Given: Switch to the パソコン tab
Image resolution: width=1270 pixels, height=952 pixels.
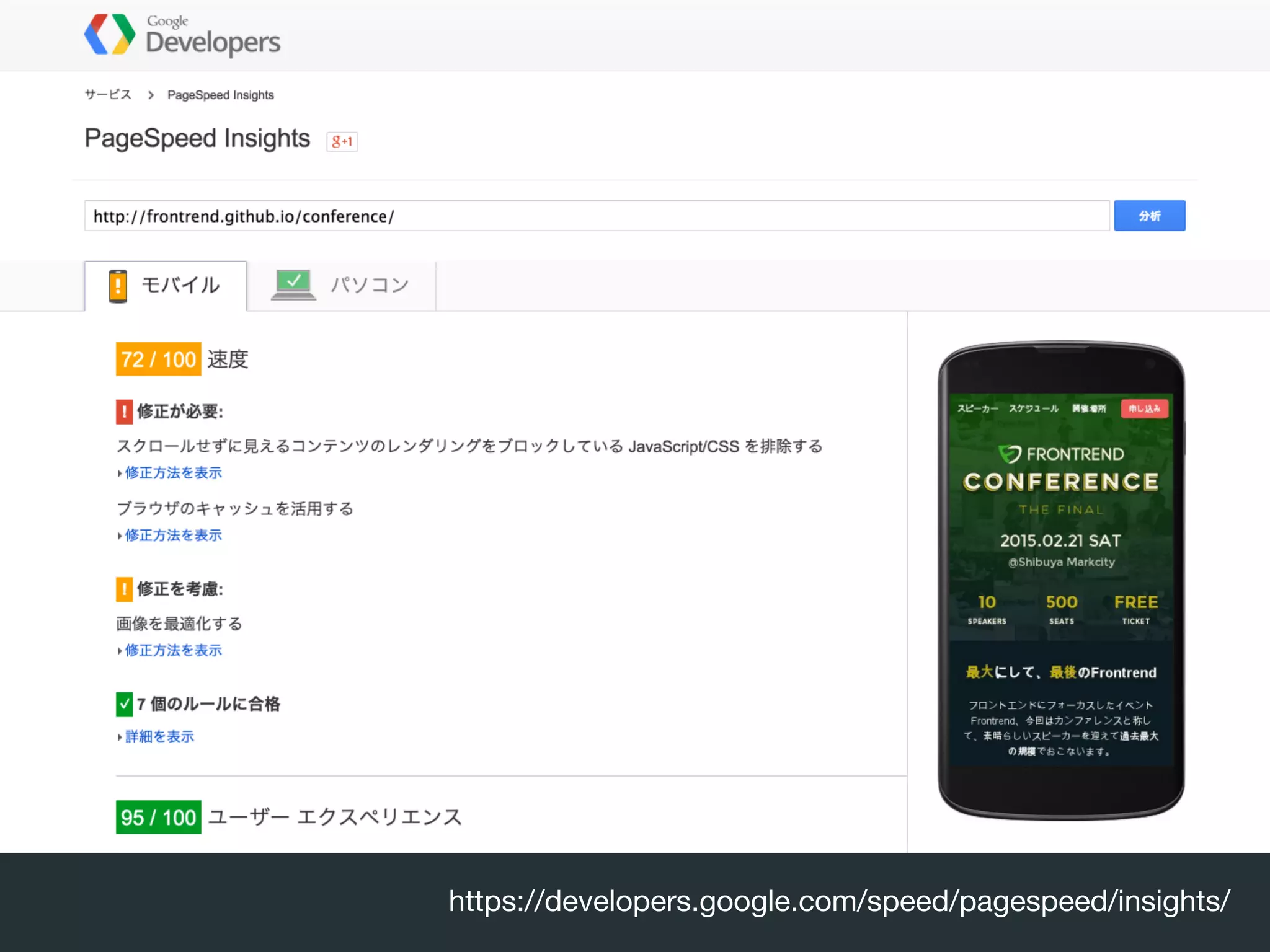Looking at the screenshot, I should pyautogui.click(x=342, y=286).
